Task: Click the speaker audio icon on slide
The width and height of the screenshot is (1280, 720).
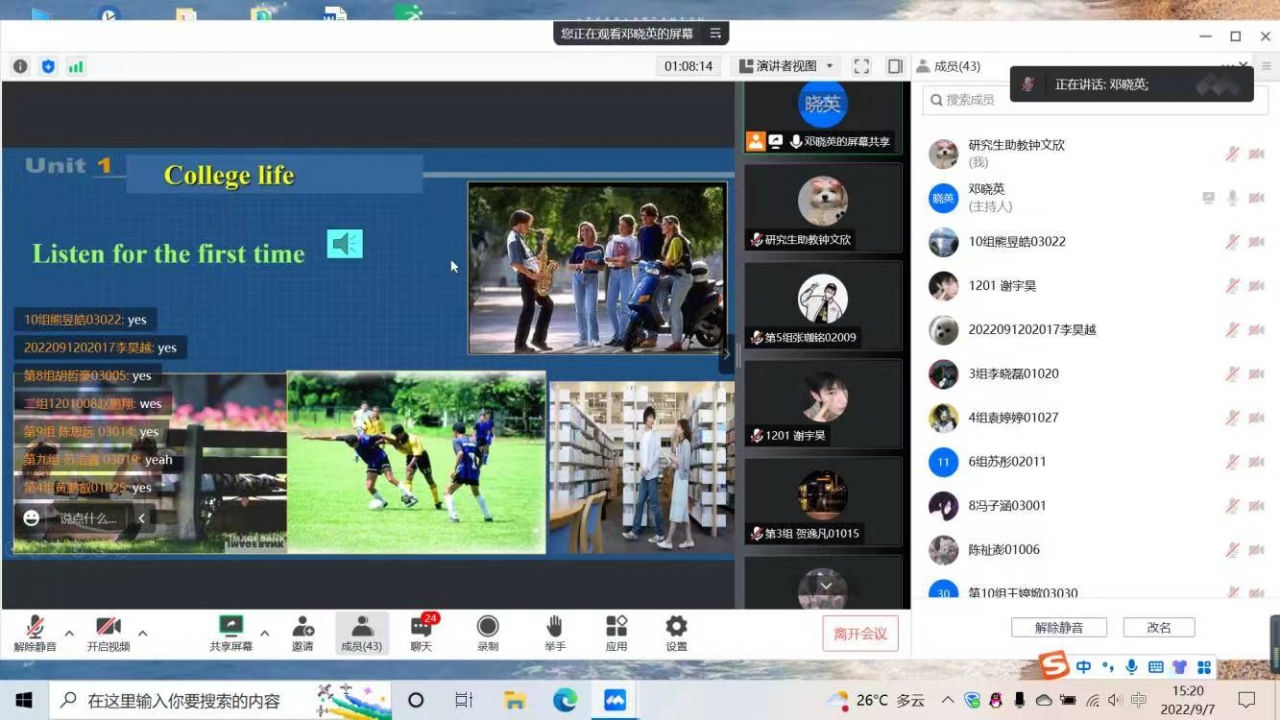Action: pos(345,244)
